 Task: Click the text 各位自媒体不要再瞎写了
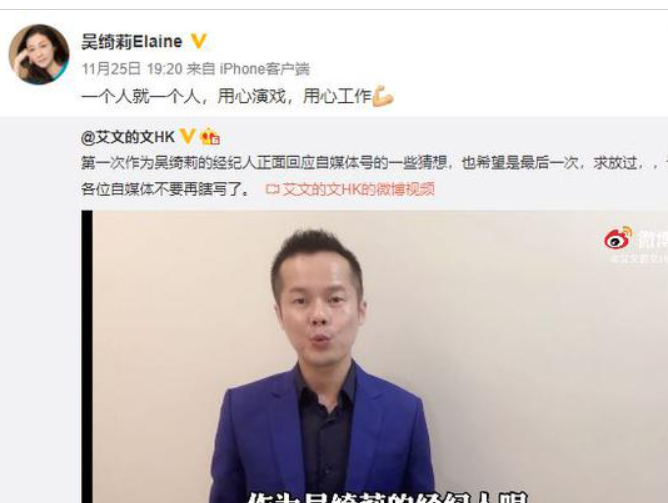coord(166,189)
